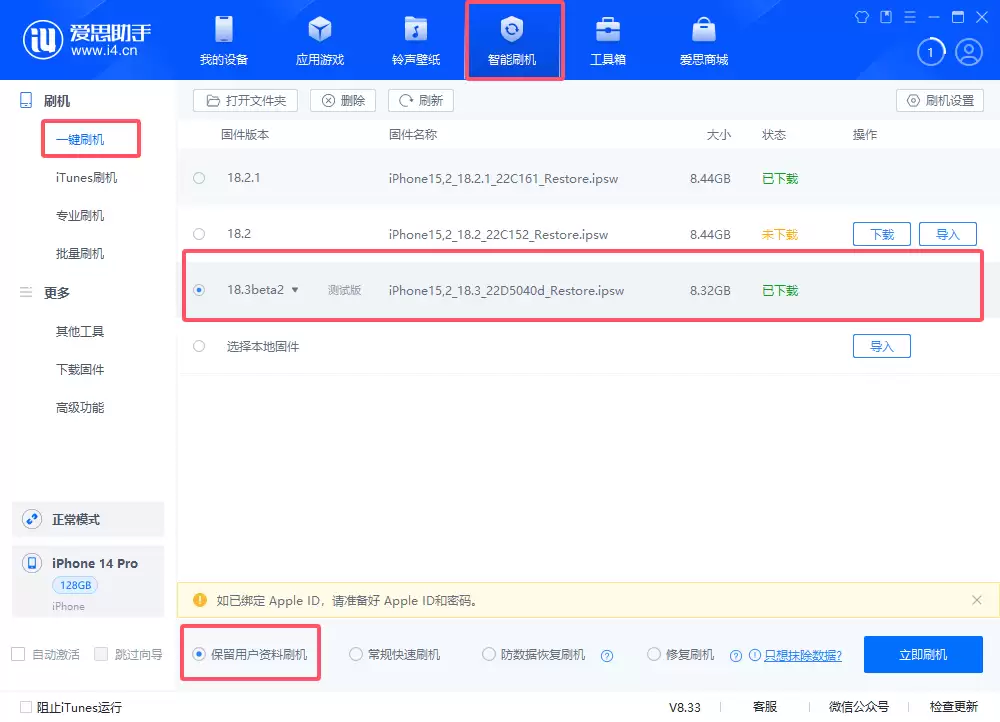Screen dimensions: 1000x722
Task: Select the 18.2.1 firmware radio button
Action: click(199, 178)
